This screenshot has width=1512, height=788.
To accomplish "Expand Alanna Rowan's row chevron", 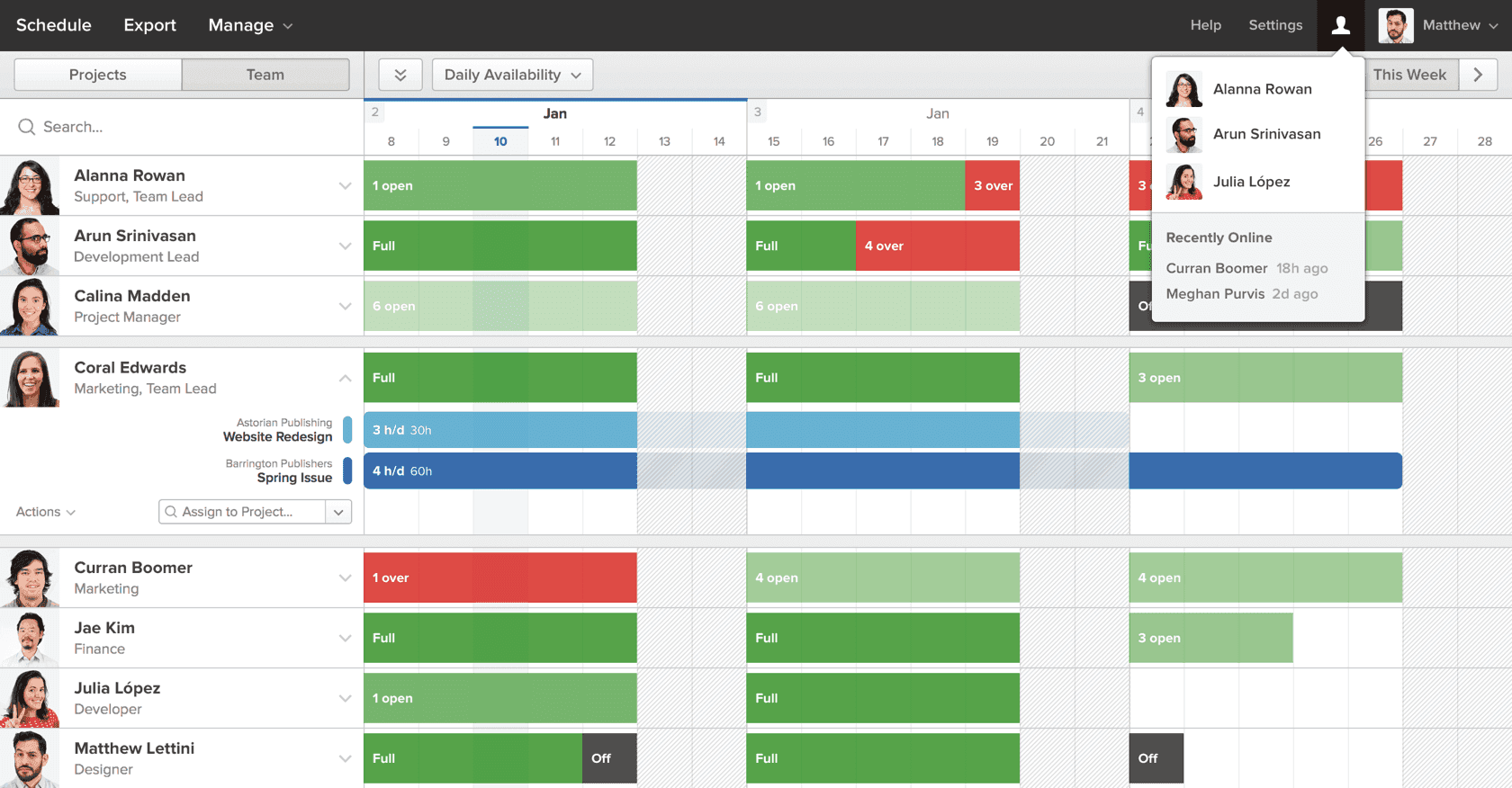I will (x=345, y=186).
